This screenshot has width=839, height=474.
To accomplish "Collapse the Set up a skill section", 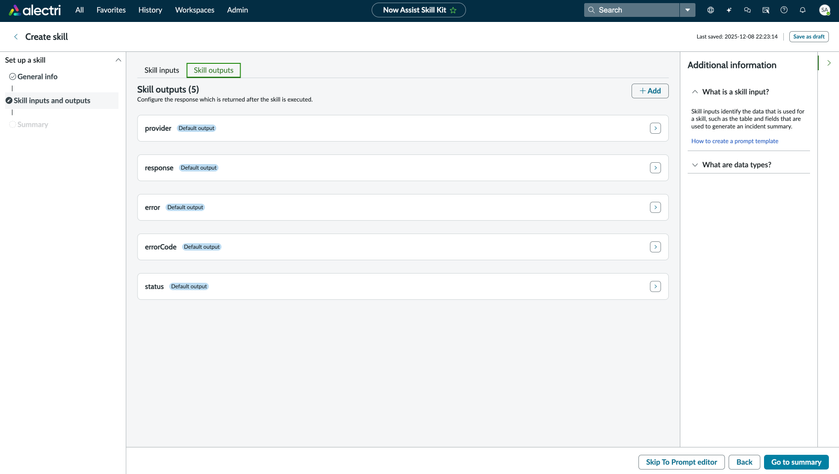I will click(x=118, y=60).
